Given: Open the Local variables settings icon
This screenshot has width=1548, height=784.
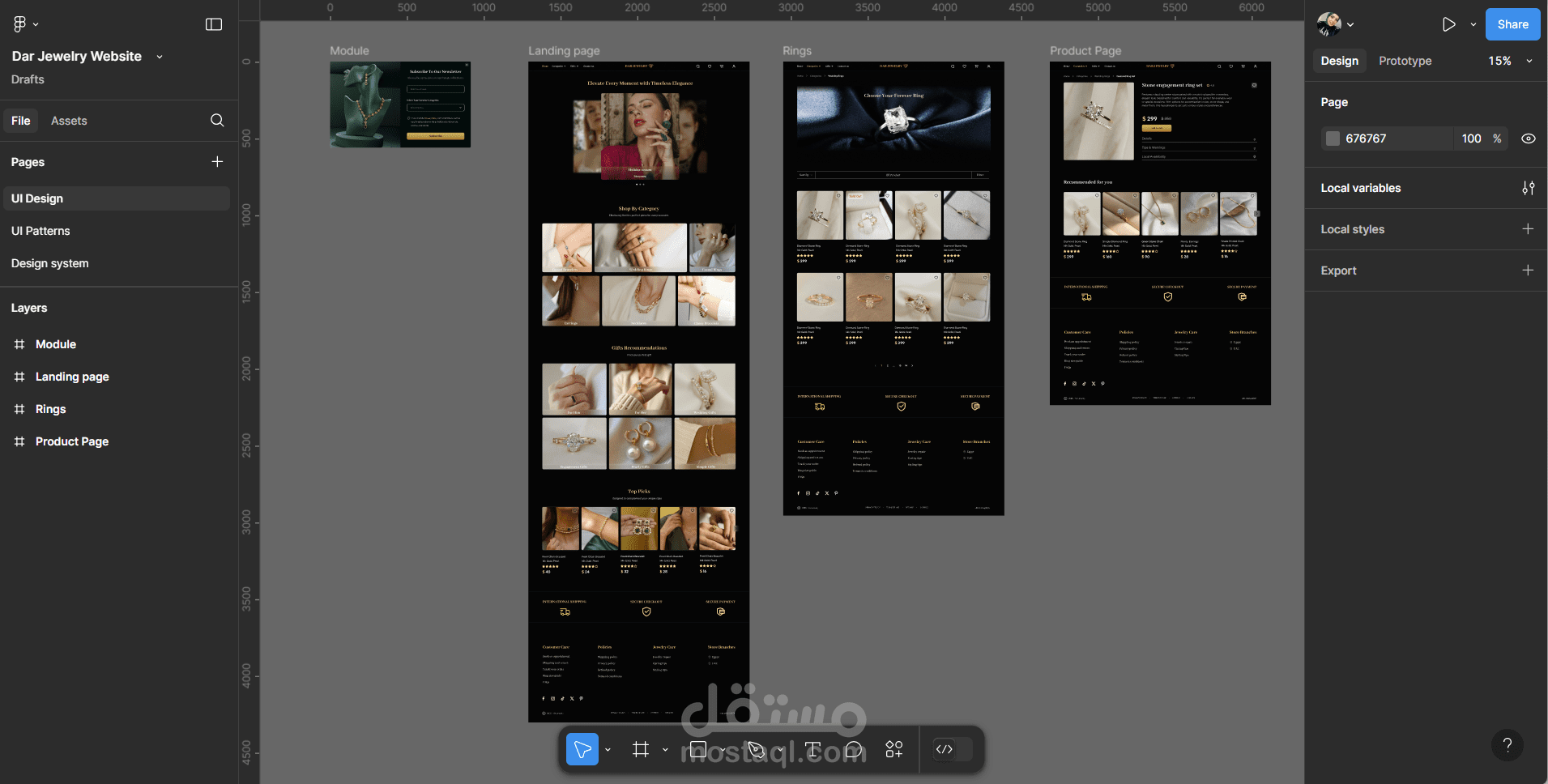Looking at the screenshot, I should pos(1529,188).
